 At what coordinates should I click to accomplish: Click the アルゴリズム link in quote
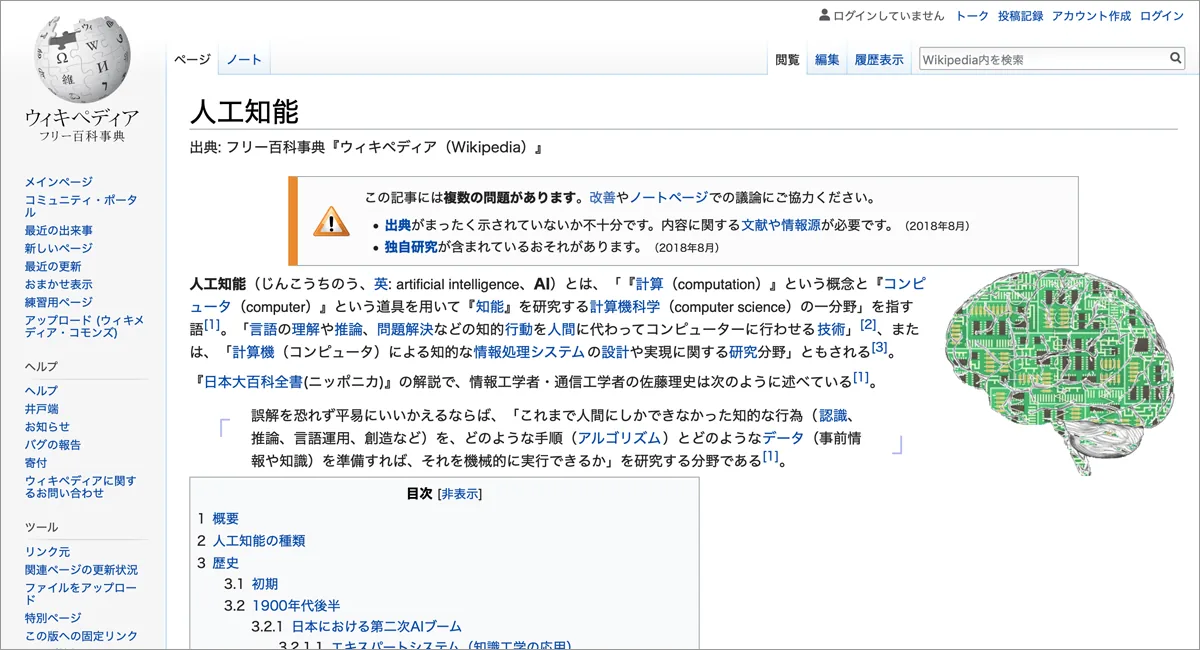[620, 438]
